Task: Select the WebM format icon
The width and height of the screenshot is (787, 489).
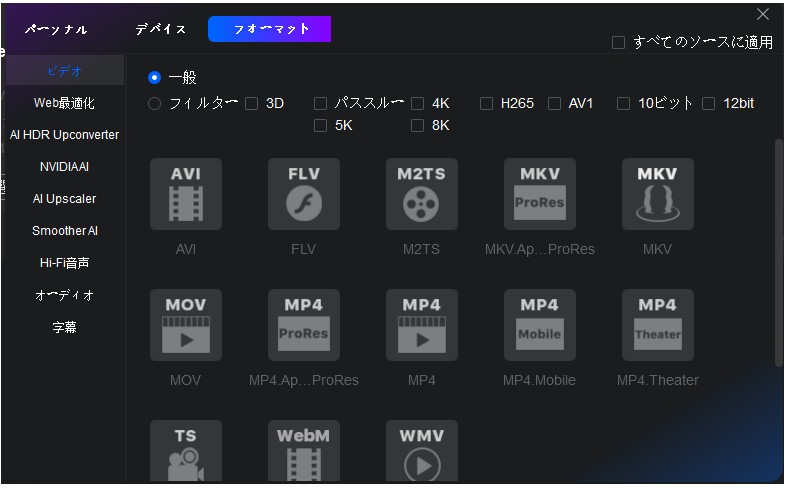Action: tap(303, 452)
